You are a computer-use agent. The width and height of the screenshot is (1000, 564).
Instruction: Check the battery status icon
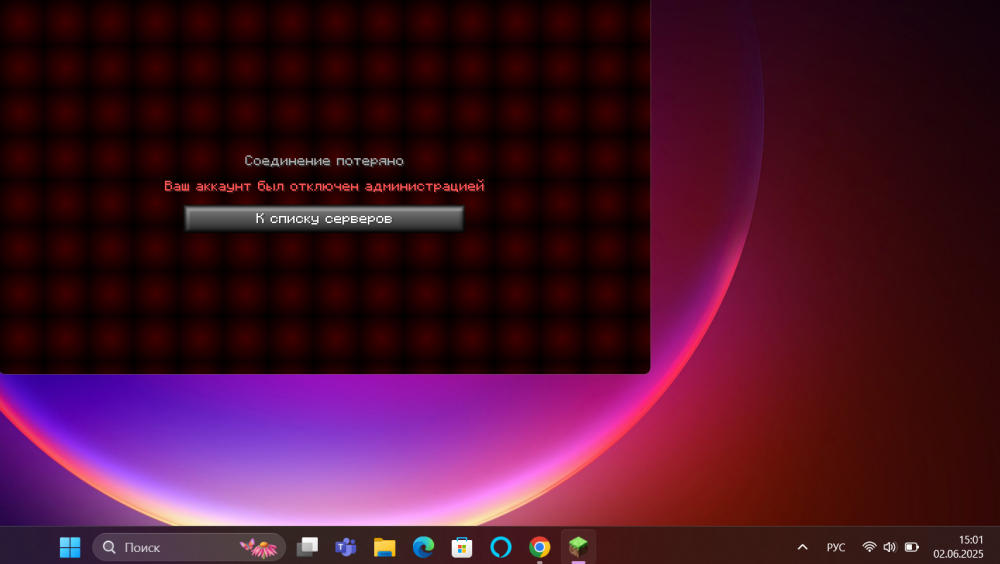click(x=912, y=547)
